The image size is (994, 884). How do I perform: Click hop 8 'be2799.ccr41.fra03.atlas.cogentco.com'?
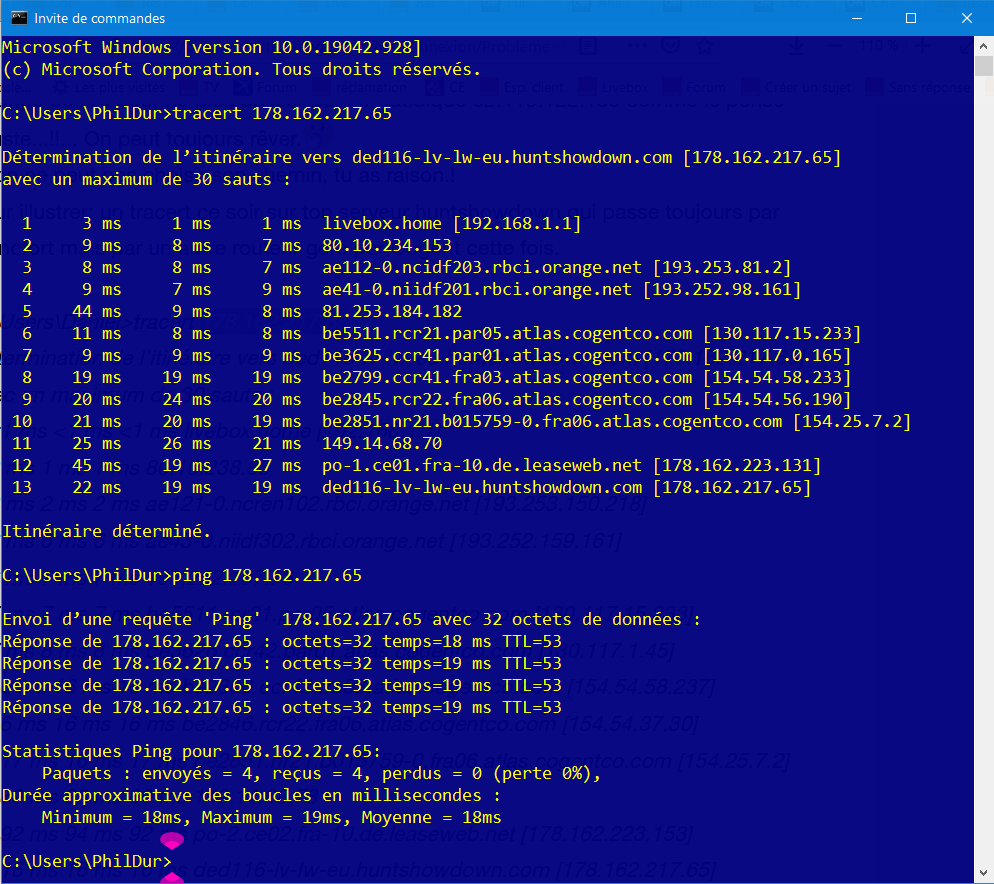[x=507, y=377]
